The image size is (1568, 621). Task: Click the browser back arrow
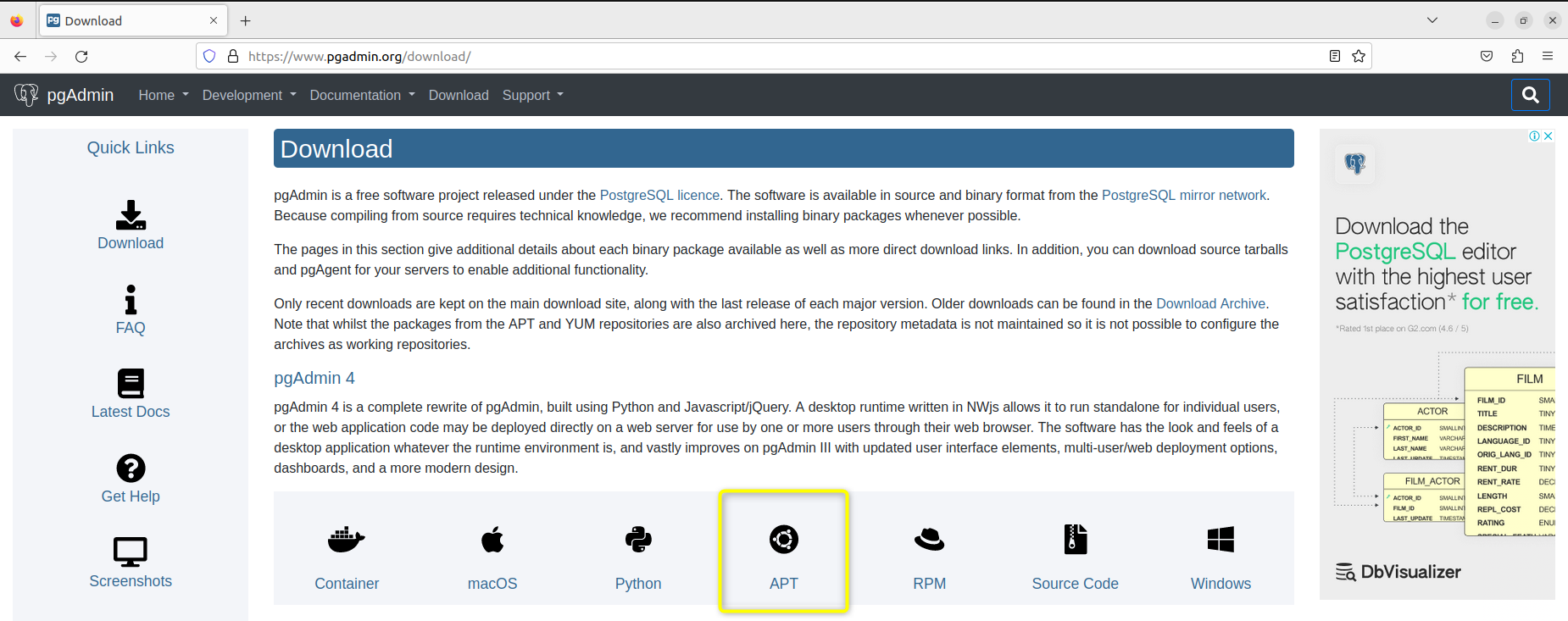click(20, 56)
